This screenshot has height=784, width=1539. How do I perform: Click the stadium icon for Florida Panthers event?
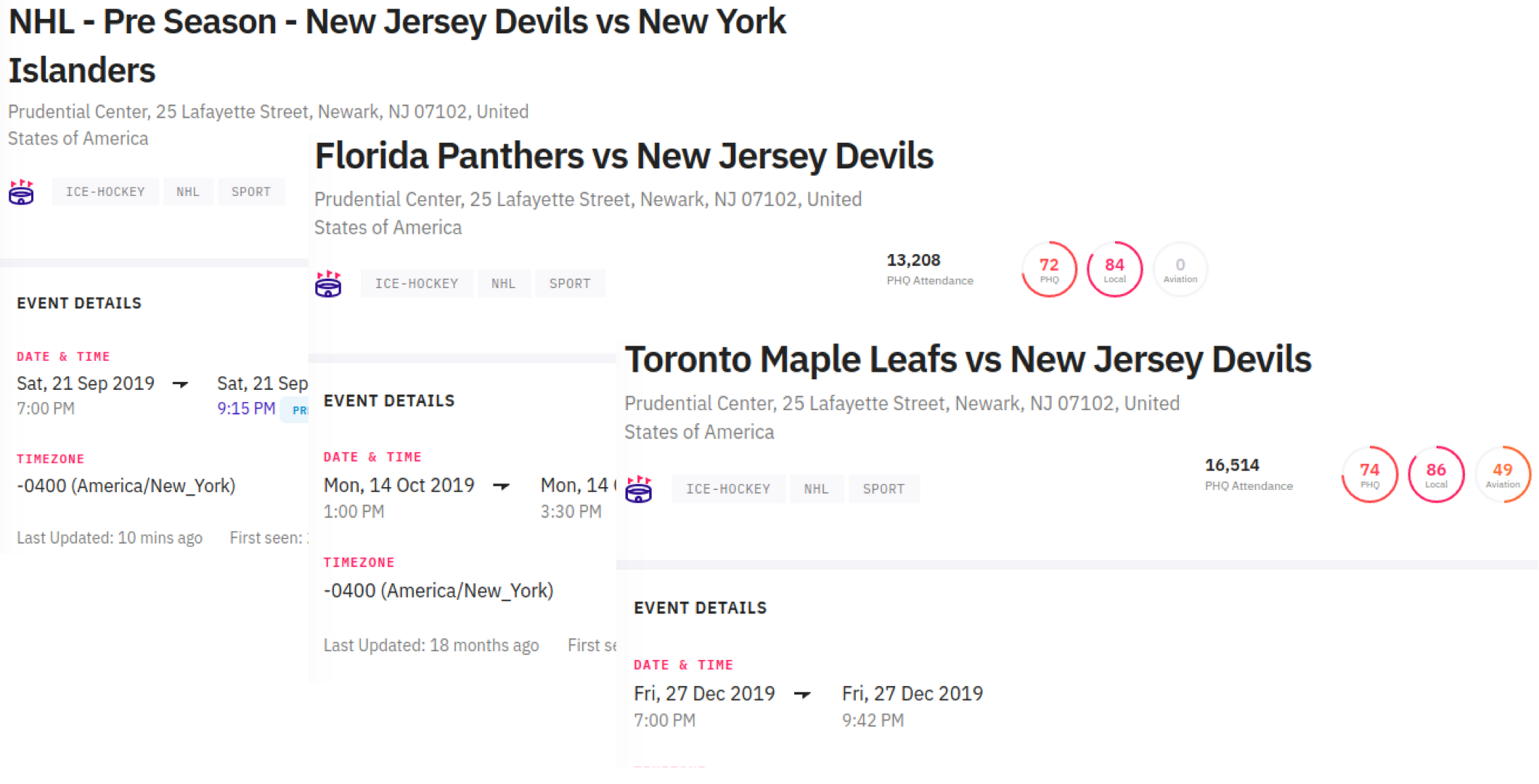pyautogui.click(x=328, y=284)
